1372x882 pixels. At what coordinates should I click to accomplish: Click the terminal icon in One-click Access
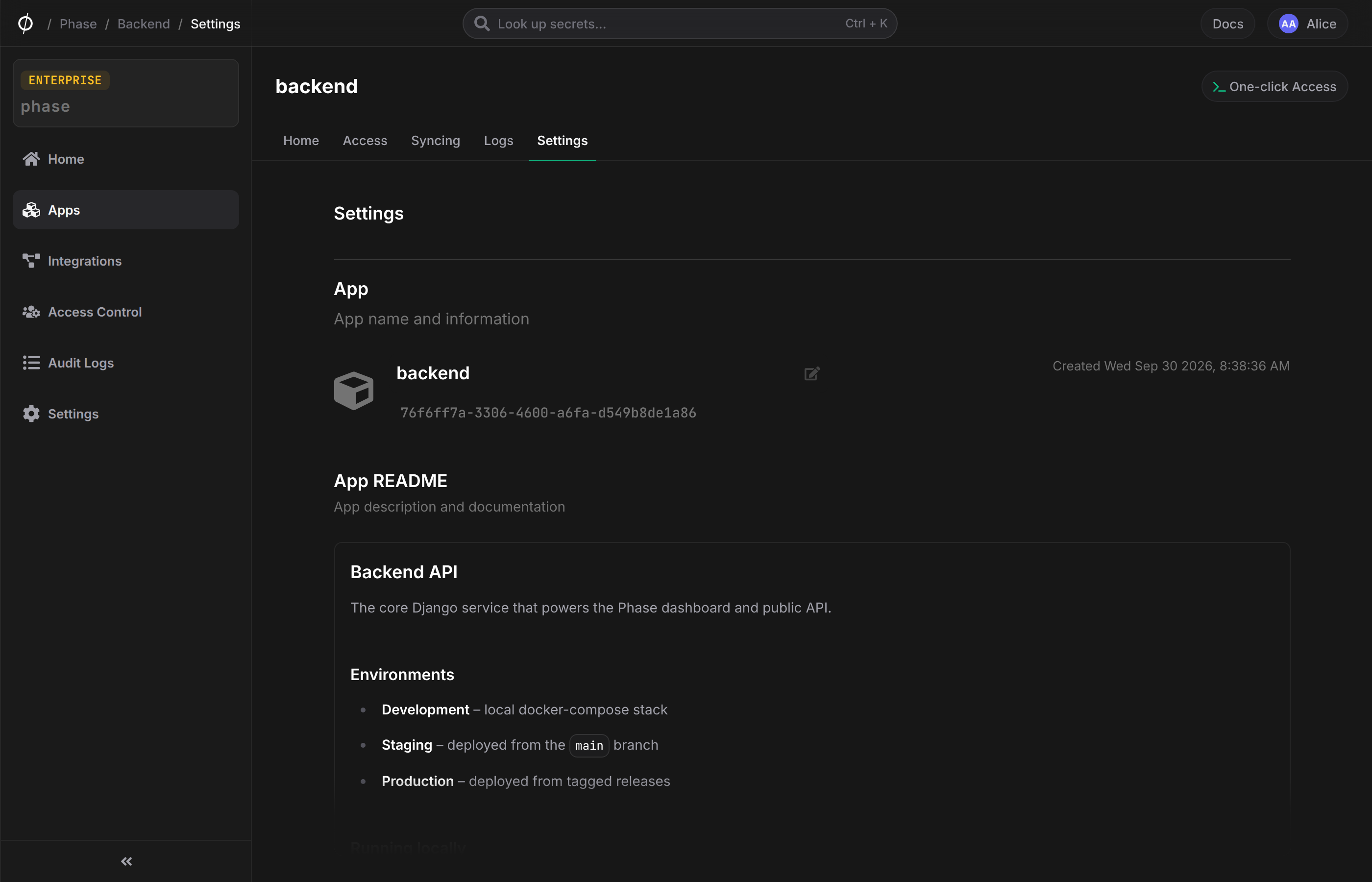tap(1219, 86)
